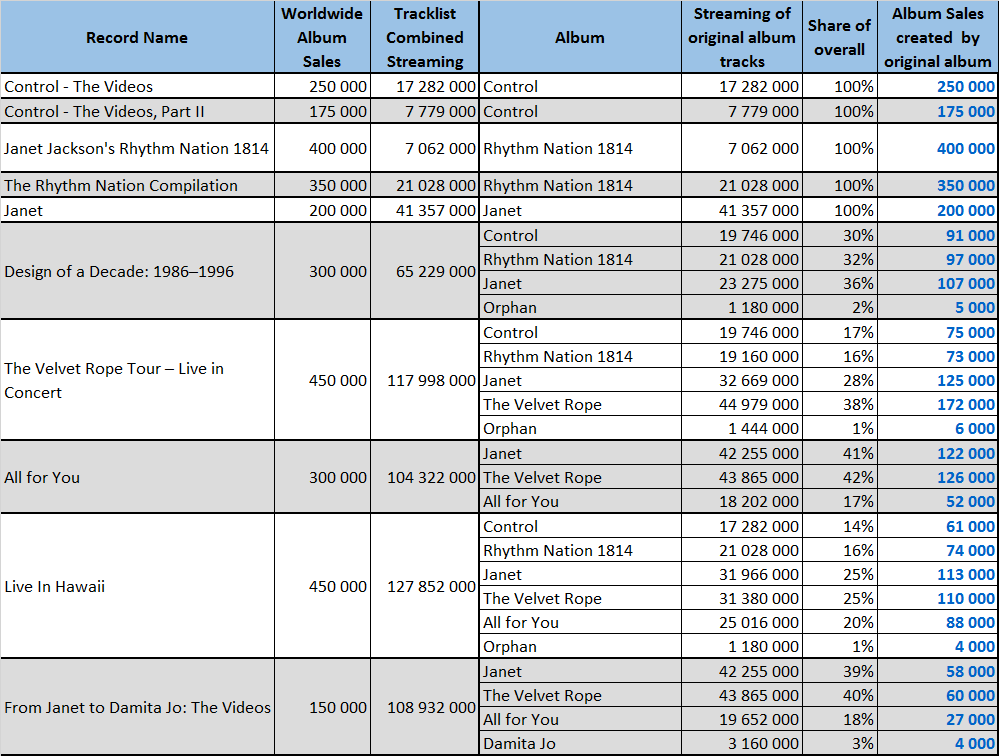Click the 40% share cell
Image resolution: width=999 pixels, height=756 pixels.
point(840,695)
